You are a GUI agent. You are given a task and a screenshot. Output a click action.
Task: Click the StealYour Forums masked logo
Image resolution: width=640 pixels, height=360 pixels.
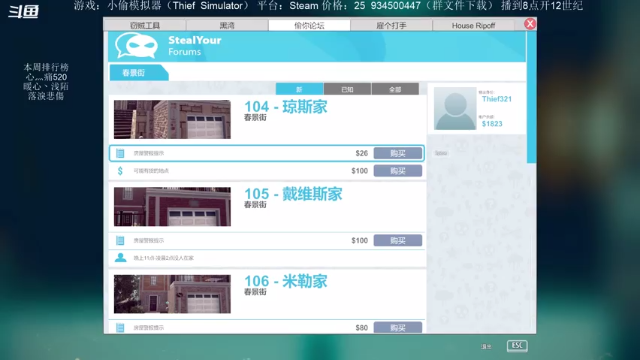[136, 46]
